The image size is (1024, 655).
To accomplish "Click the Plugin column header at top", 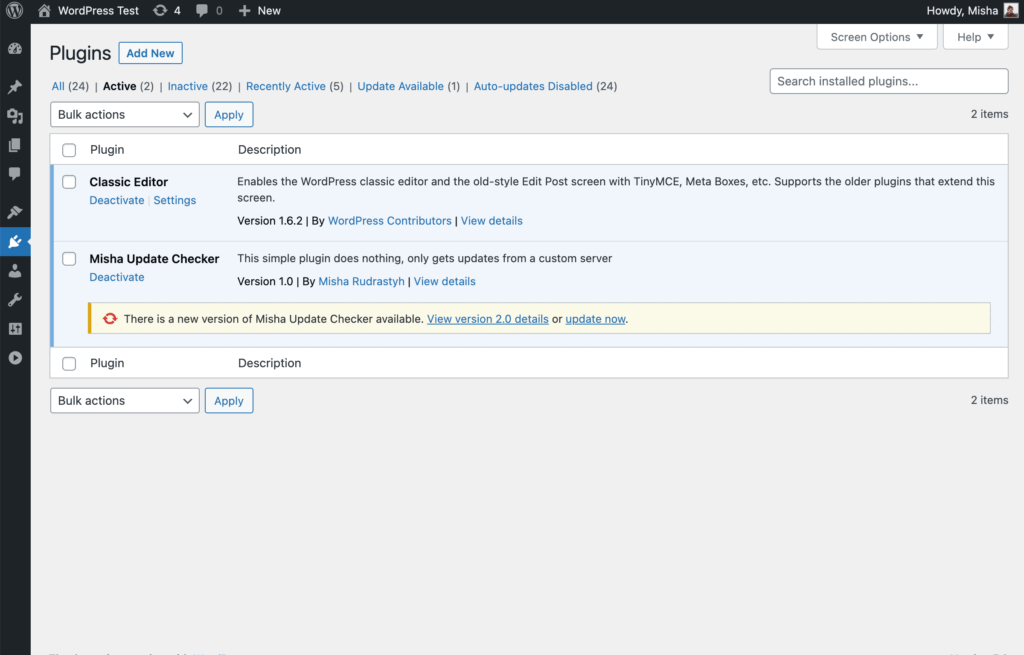I will [x=107, y=150].
